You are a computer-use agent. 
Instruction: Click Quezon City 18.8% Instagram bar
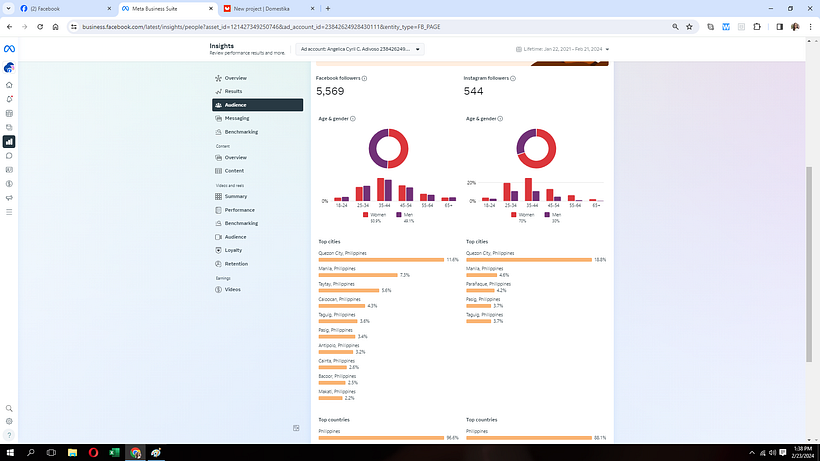pyautogui.click(x=529, y=260)
